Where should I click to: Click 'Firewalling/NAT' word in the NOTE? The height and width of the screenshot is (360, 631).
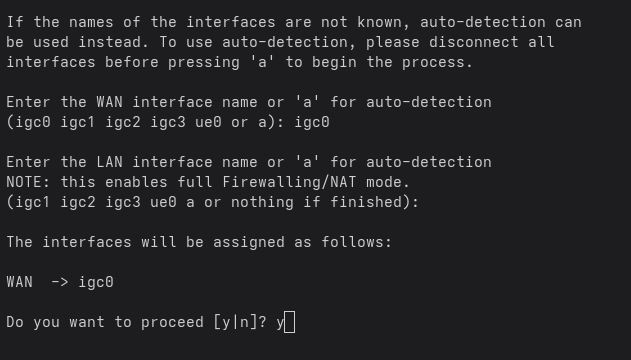(x=289, y=182)
